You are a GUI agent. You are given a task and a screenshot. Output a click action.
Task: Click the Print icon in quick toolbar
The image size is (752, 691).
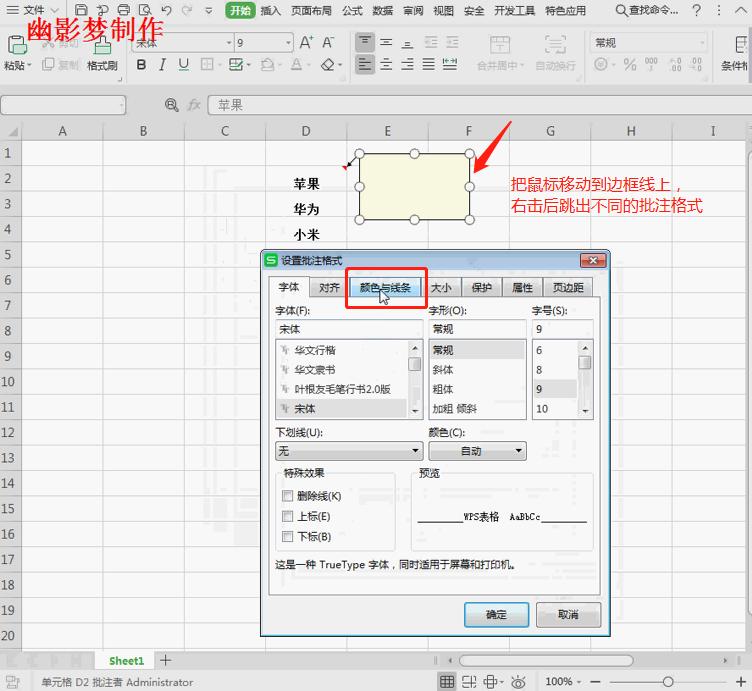point(124,10)
